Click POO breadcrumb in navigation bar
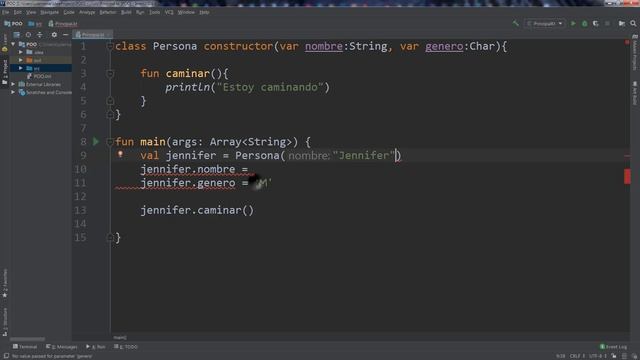 coord(13,24)
